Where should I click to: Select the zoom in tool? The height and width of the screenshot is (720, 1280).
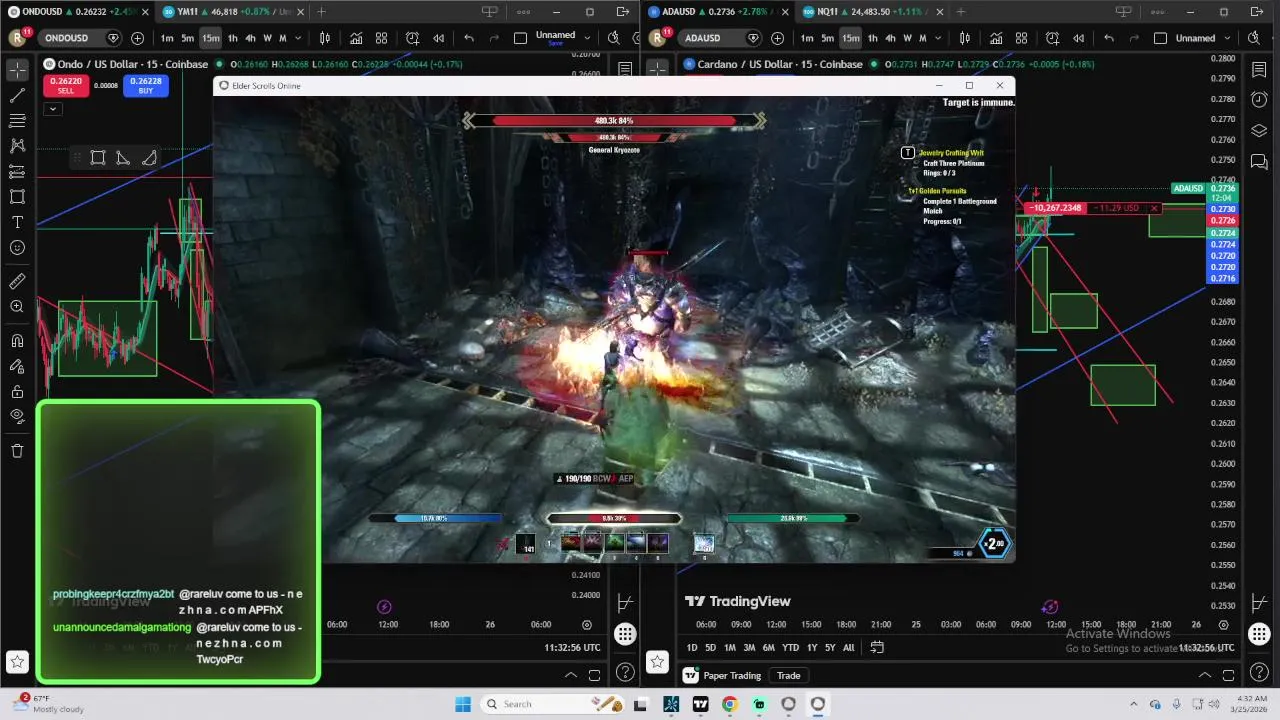click(17, 307)
